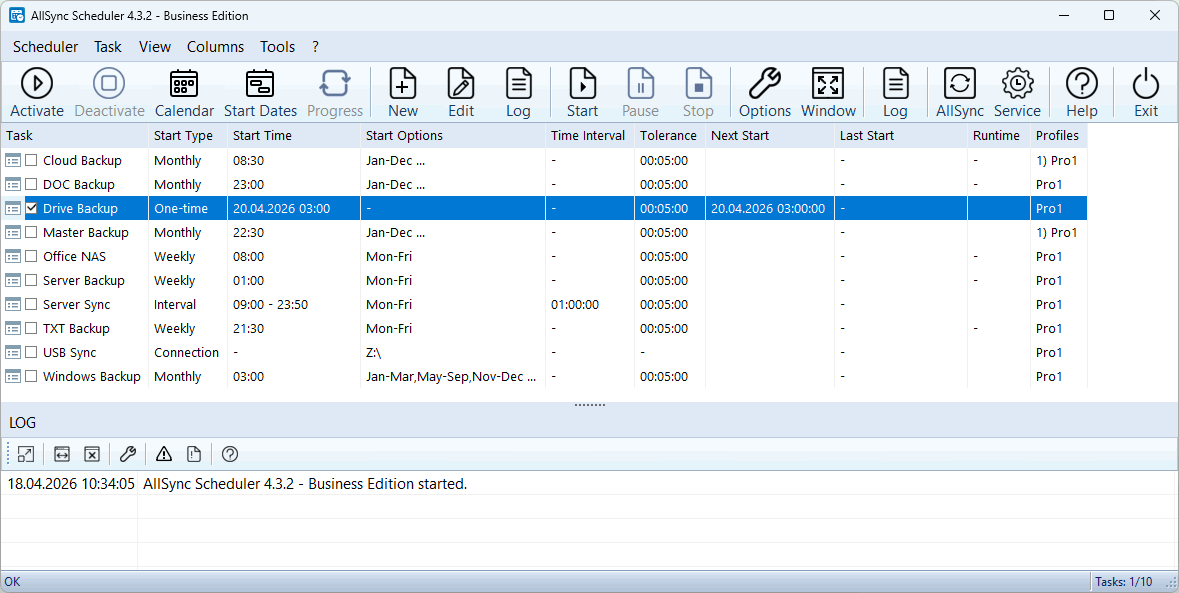The width and height of the screenshot is (1179, 593).
Task: Open the Scheduler menu
Action: coord(45,47)
